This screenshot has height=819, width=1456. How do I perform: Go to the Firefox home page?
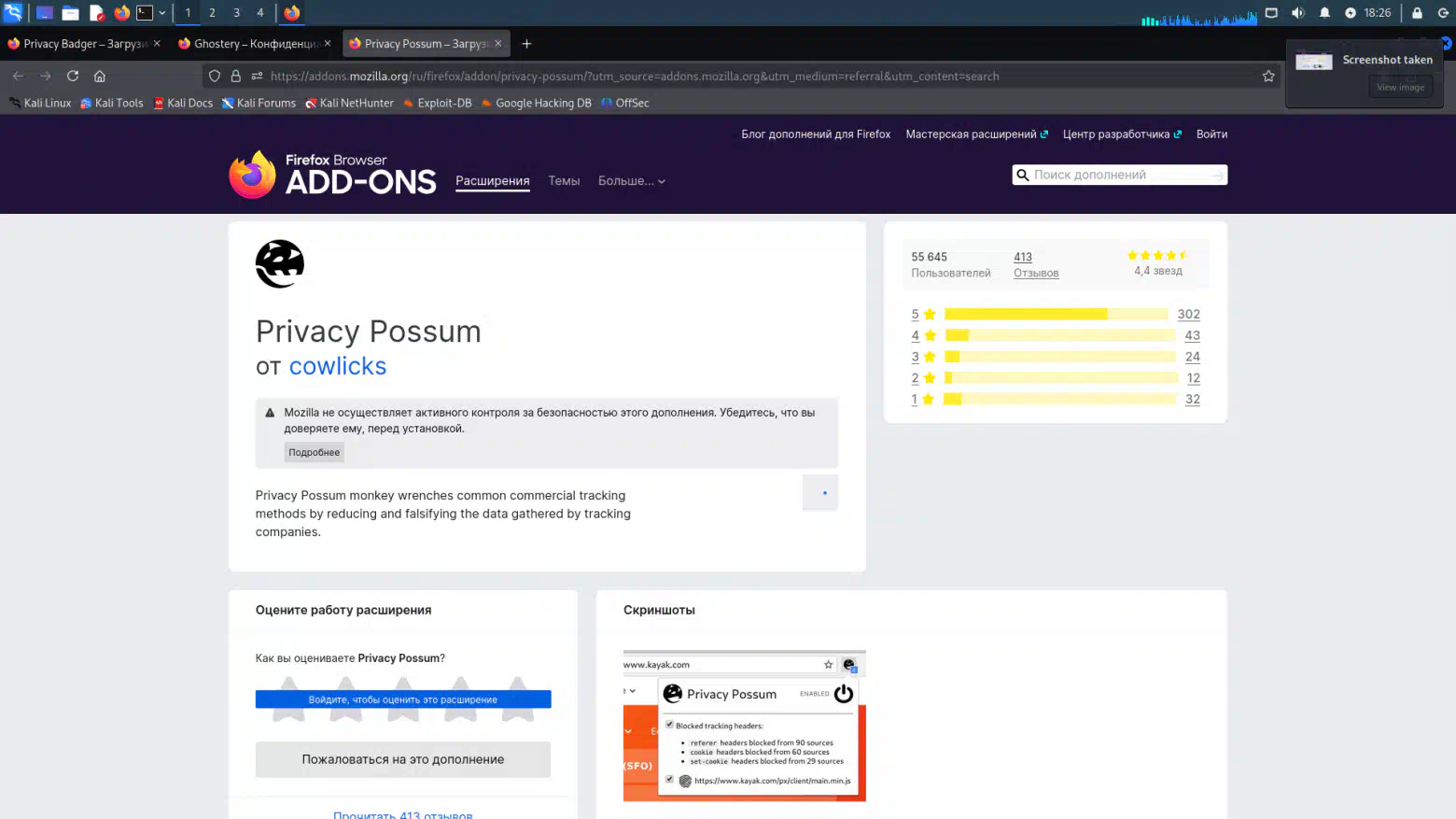click(100, 77)
